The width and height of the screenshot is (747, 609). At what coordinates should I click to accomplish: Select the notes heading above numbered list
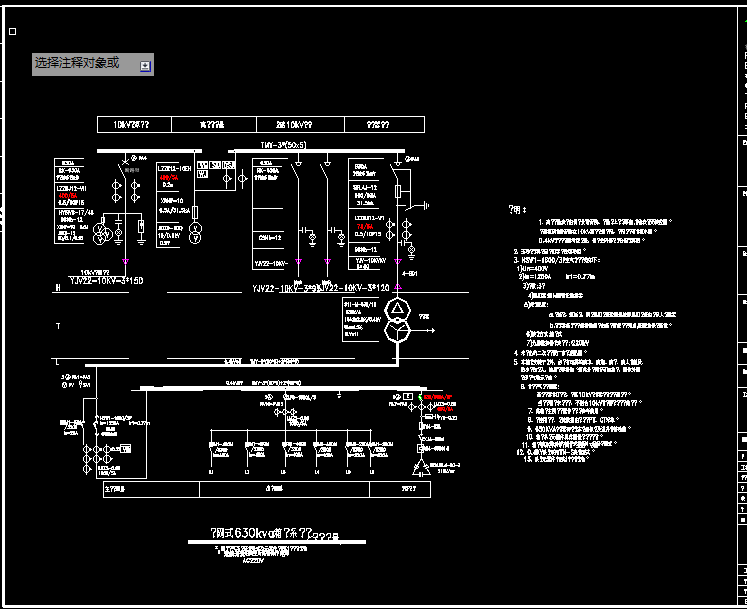[x=516, y=210]
